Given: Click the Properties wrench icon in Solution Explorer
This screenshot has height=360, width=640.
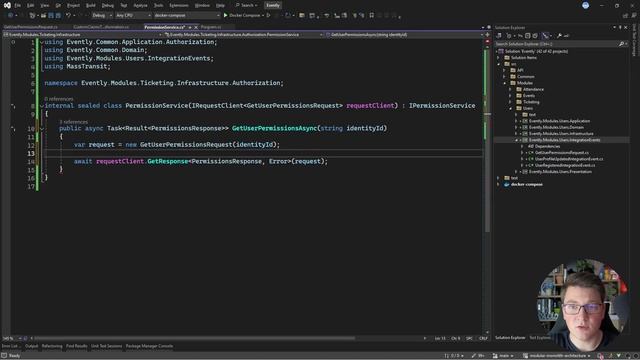Looking at the screenshot, I should pyautogui.click(x=559, y=36).
